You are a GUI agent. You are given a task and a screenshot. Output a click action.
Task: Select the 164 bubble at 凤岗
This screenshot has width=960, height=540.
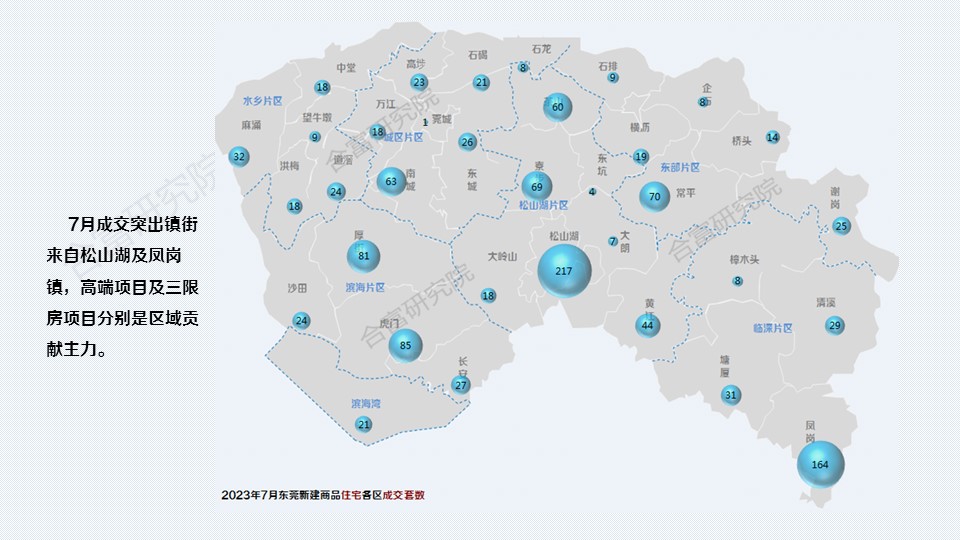(x=820, y=464)
